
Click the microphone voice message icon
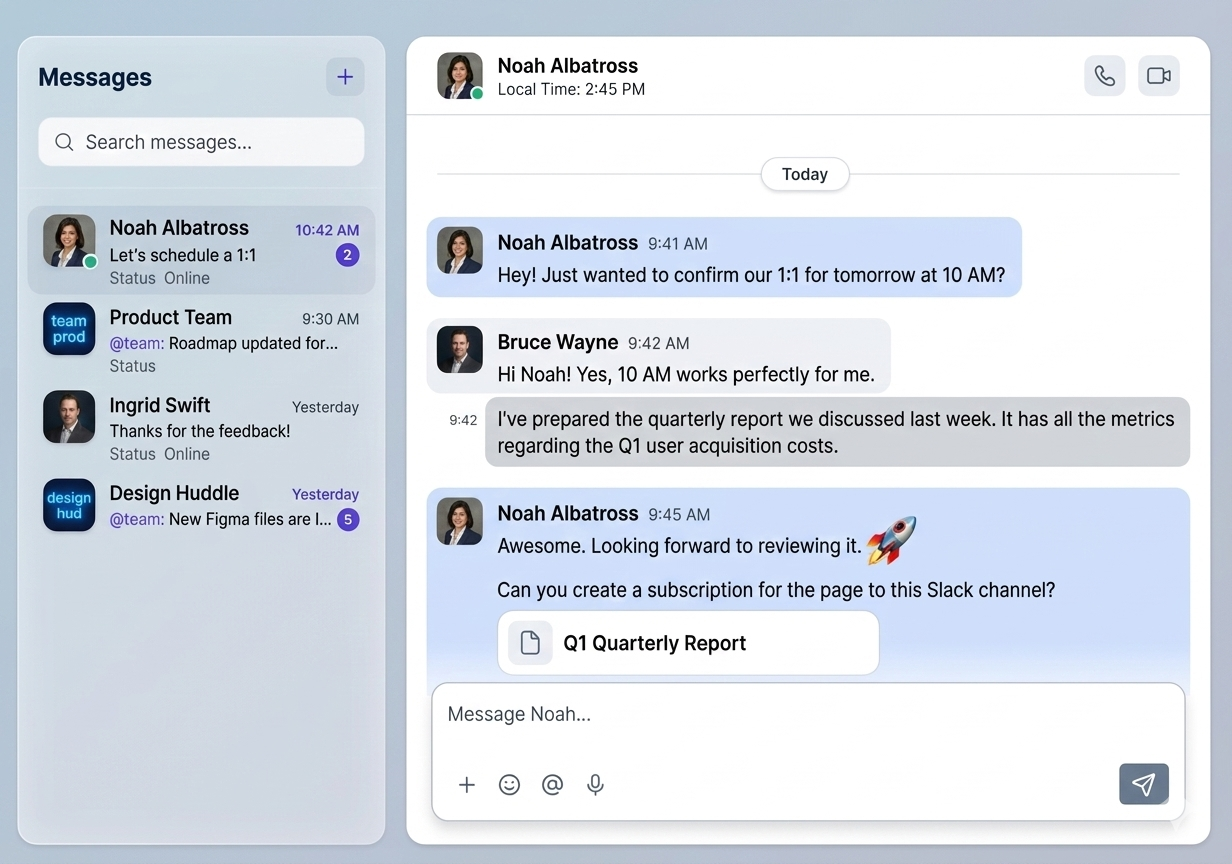(595, 785)
